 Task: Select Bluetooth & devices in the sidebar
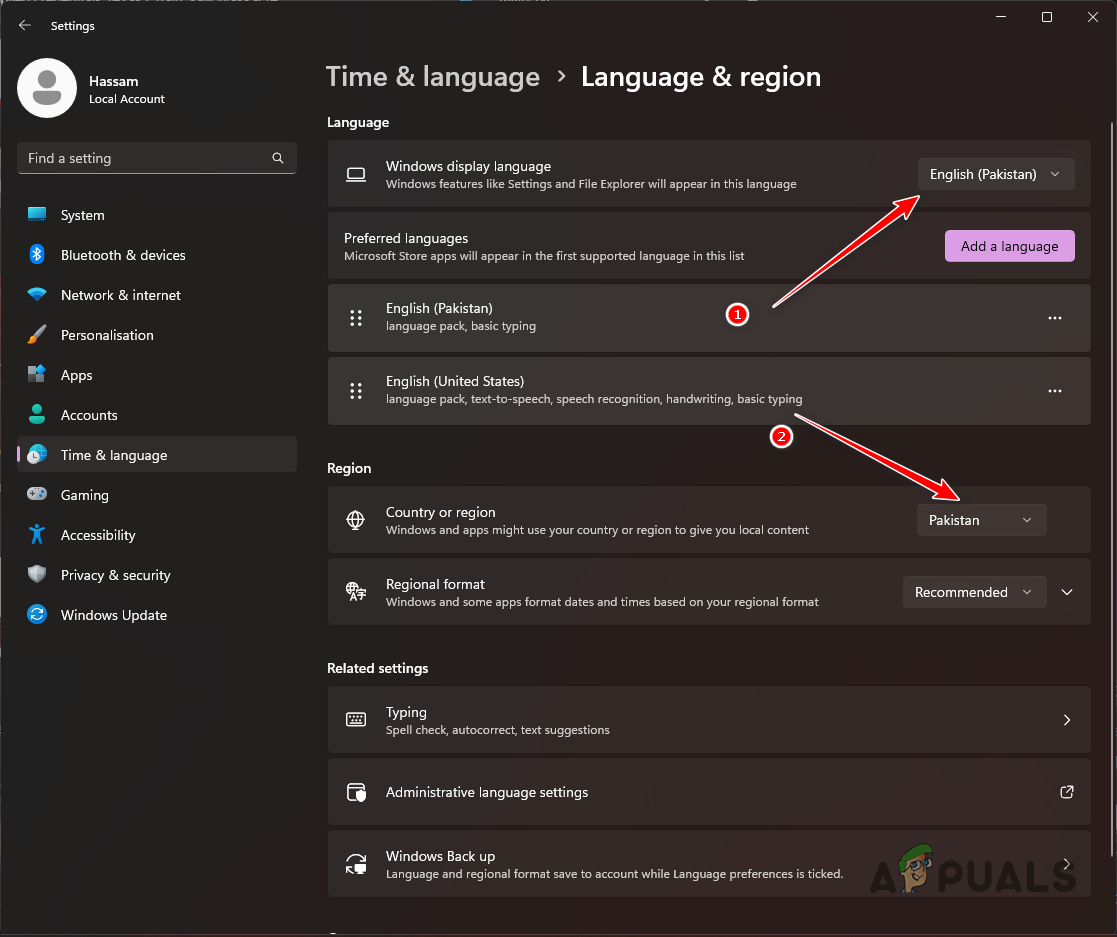(122, 255)
